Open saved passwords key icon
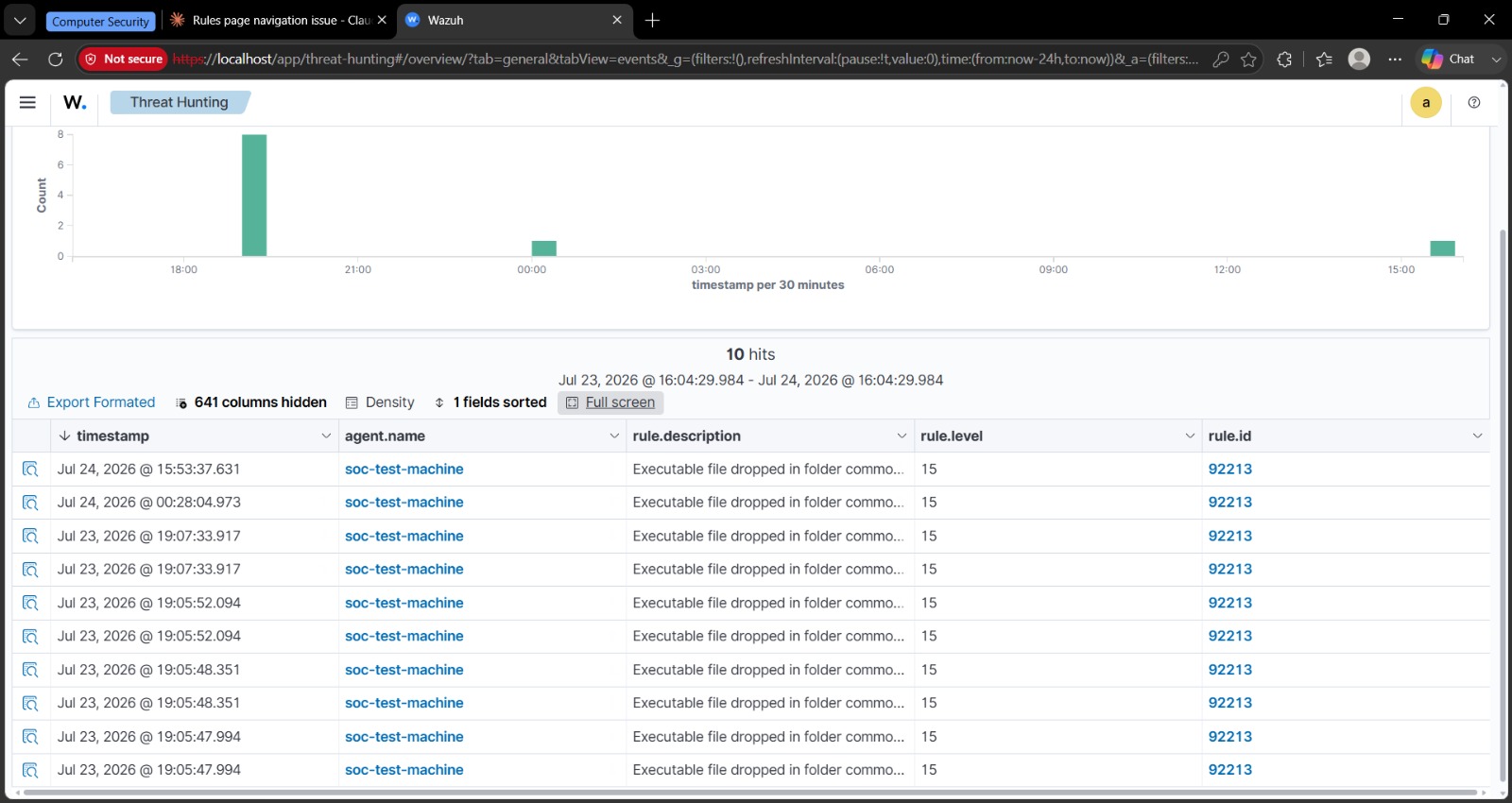The image size is (1512, 803). tap(1221, 59)
